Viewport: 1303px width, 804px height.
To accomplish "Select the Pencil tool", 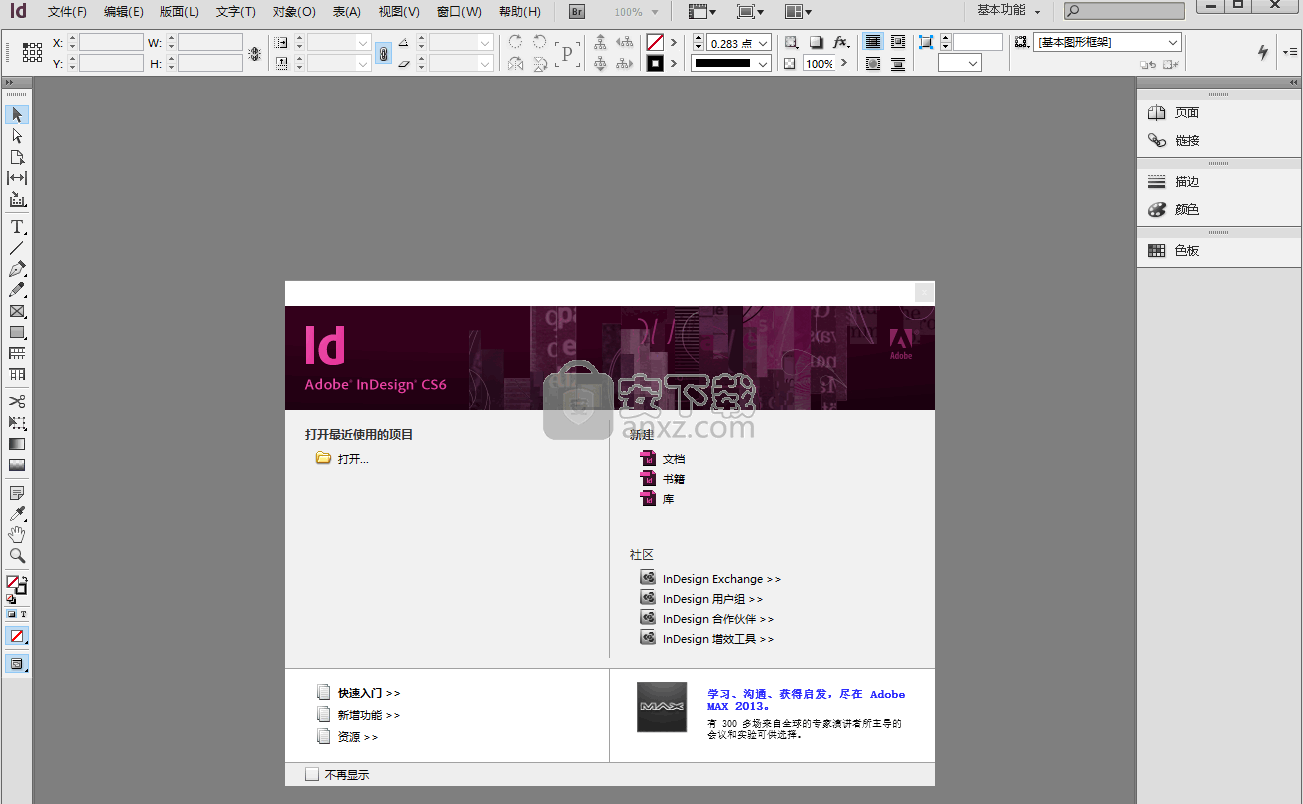I will tap(17, 290).
